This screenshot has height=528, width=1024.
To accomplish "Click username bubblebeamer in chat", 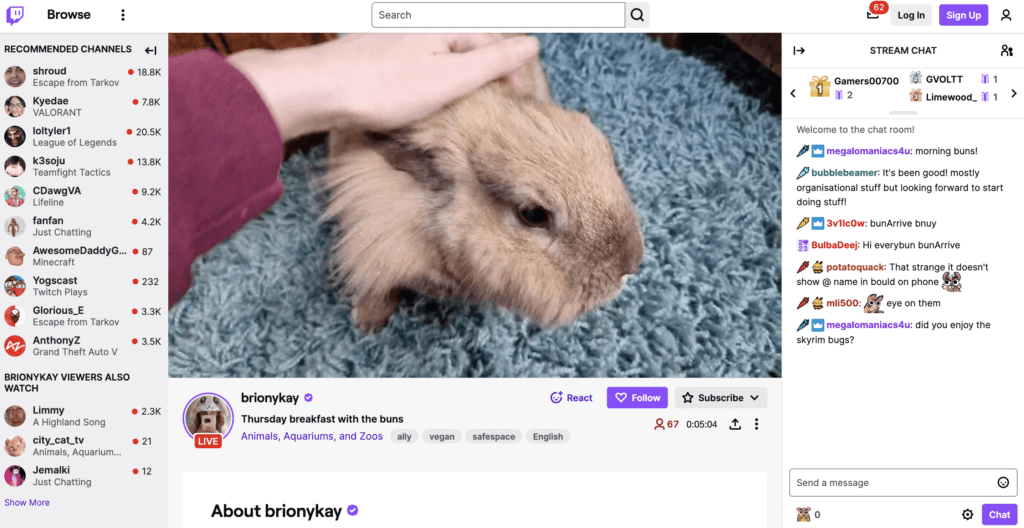I will coord(845,173).
